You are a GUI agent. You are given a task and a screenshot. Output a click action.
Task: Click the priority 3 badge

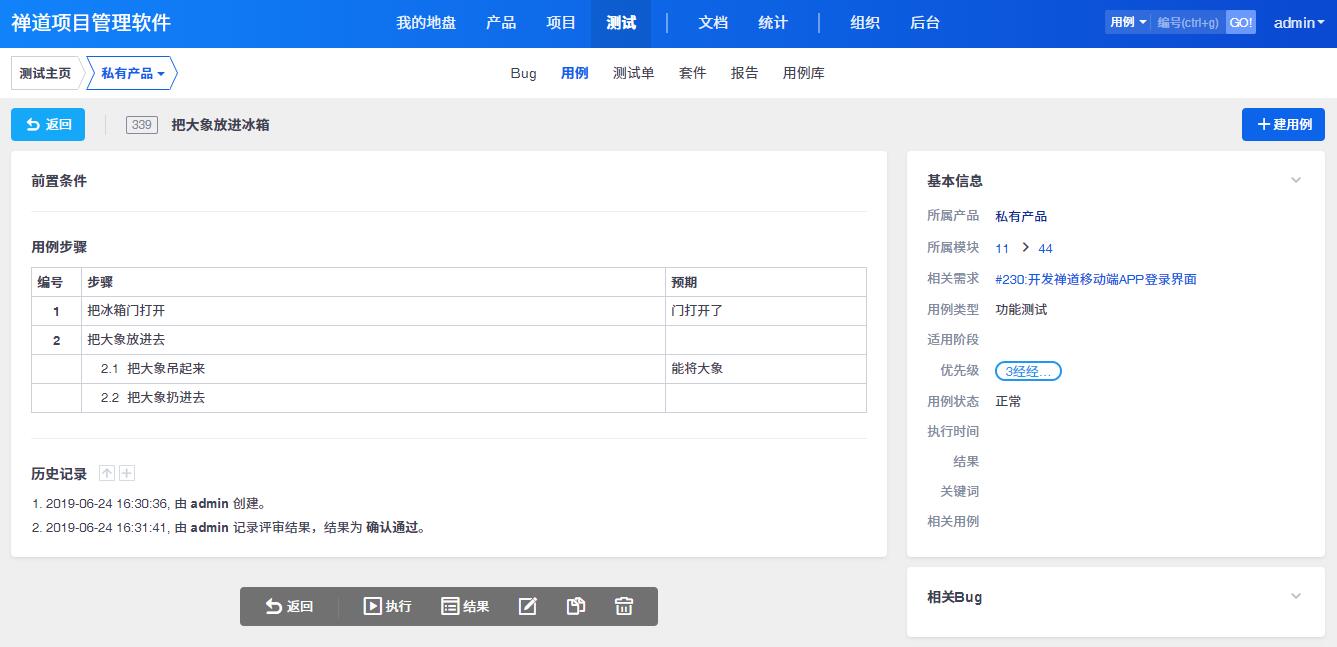point(1028,371)
